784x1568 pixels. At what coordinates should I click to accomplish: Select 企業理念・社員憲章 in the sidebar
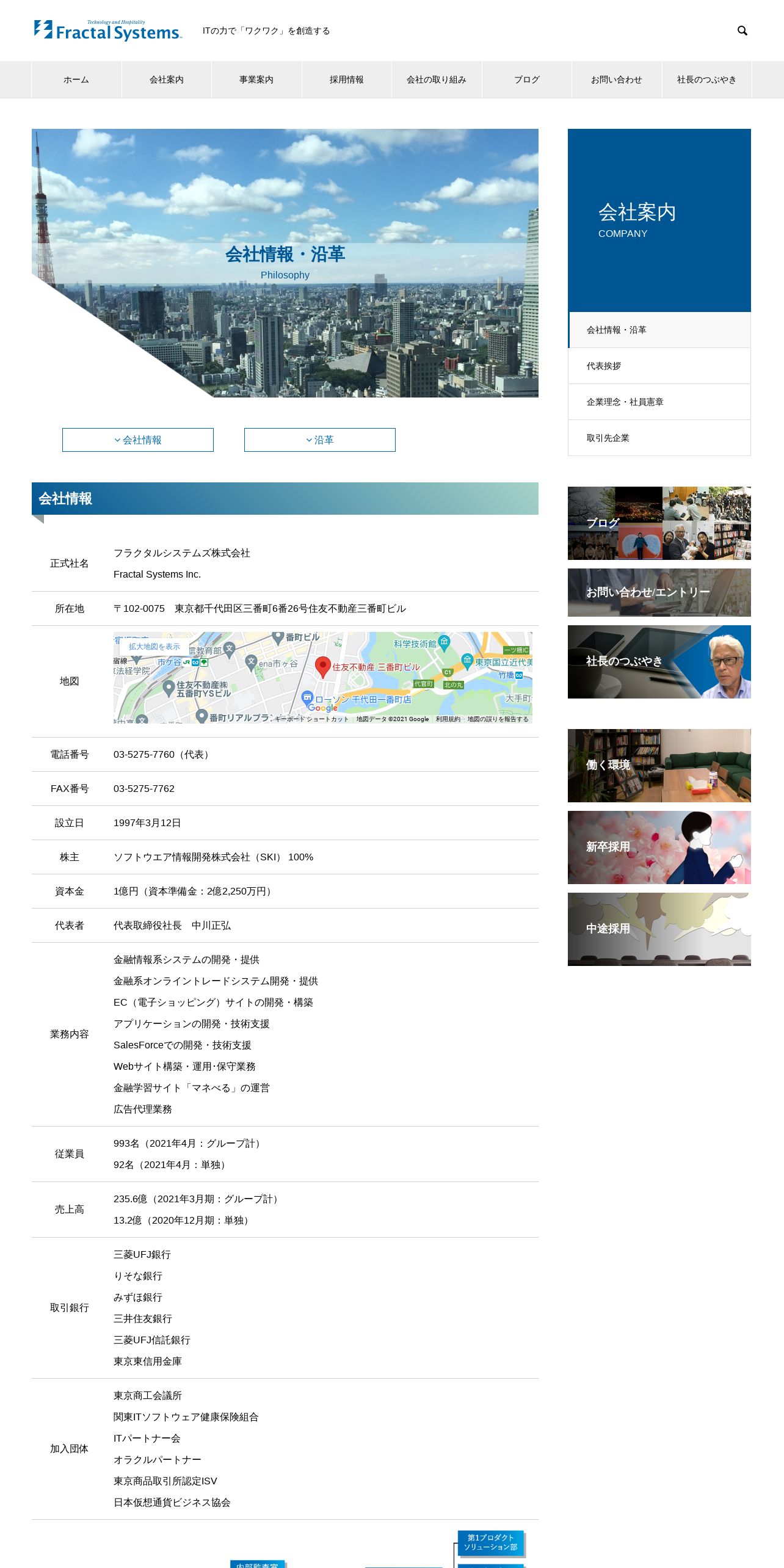pos(659,402)
